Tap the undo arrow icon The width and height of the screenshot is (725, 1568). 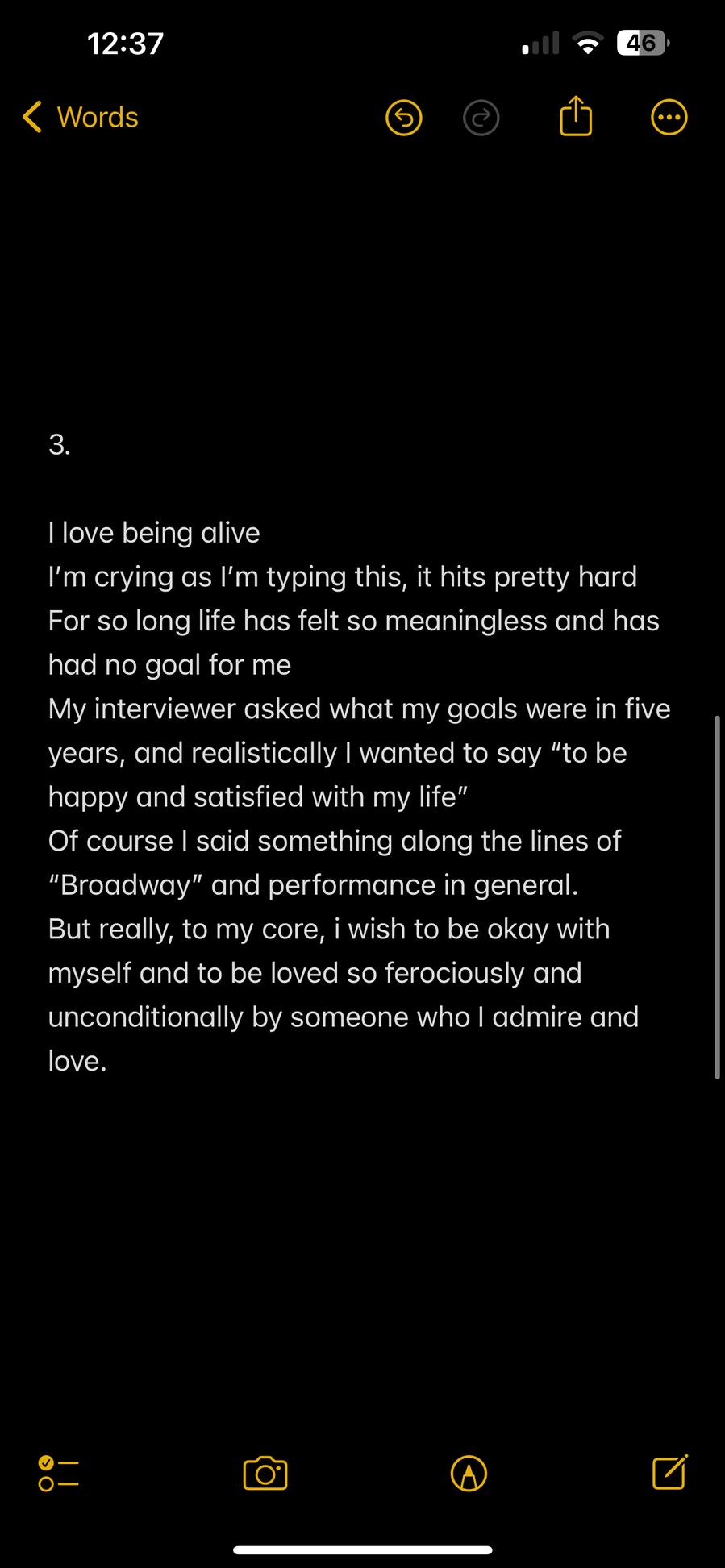[404, 119]
